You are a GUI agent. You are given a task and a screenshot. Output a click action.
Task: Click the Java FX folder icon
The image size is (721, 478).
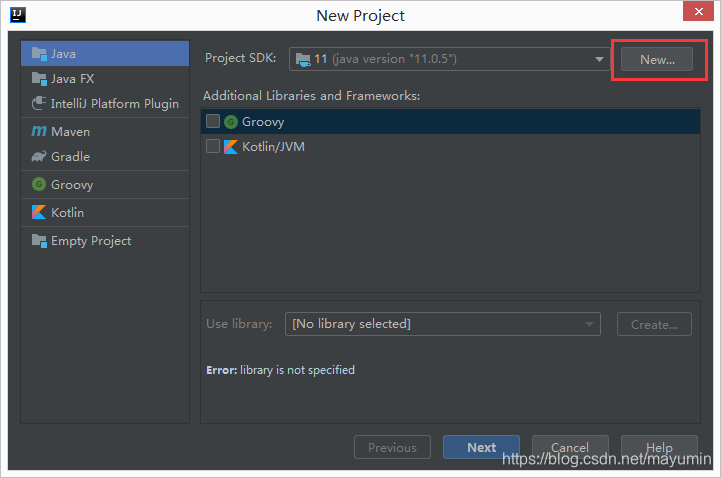tap(39, 79)
